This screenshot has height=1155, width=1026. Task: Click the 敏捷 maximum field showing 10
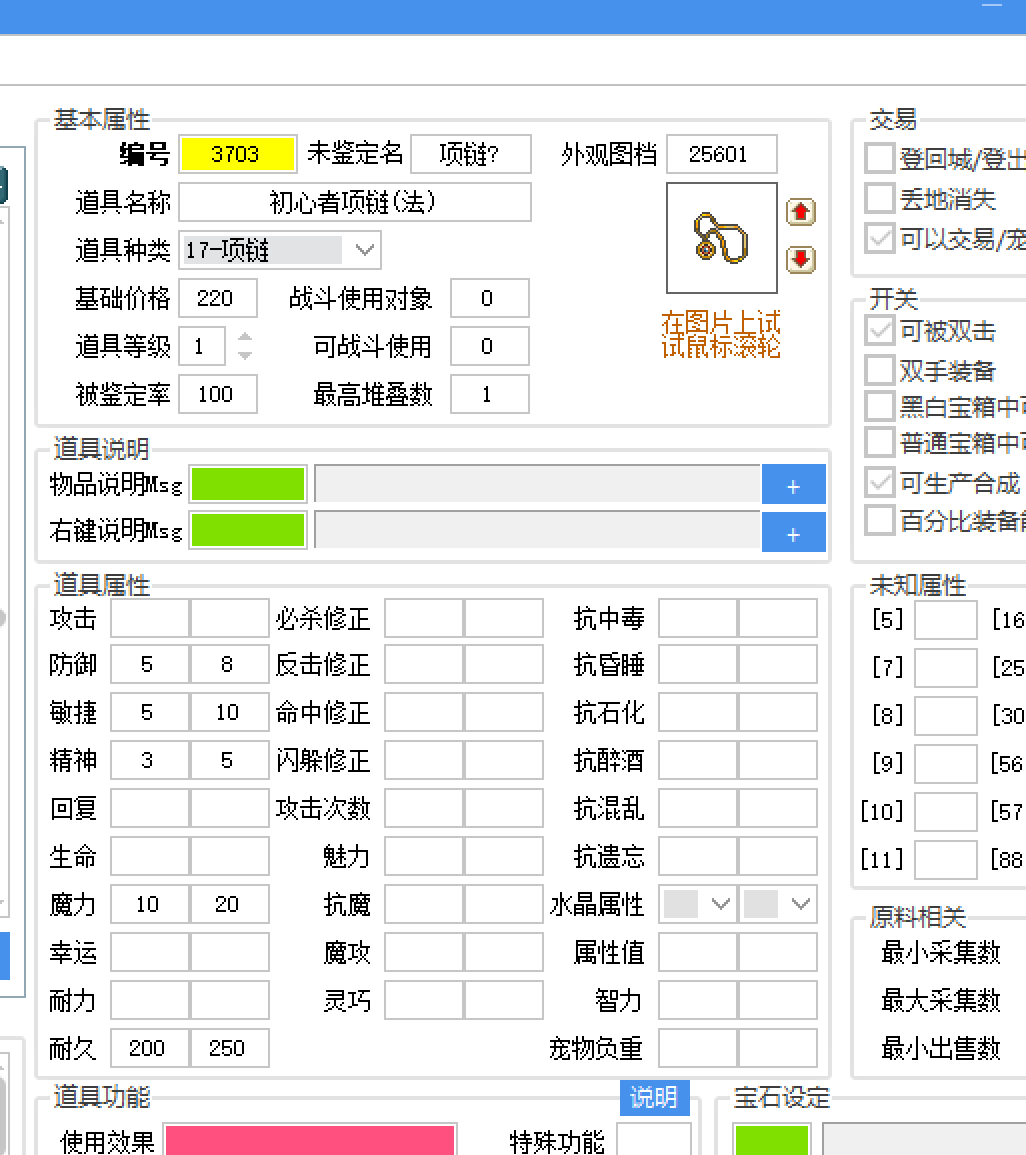(x=230, y=712)
